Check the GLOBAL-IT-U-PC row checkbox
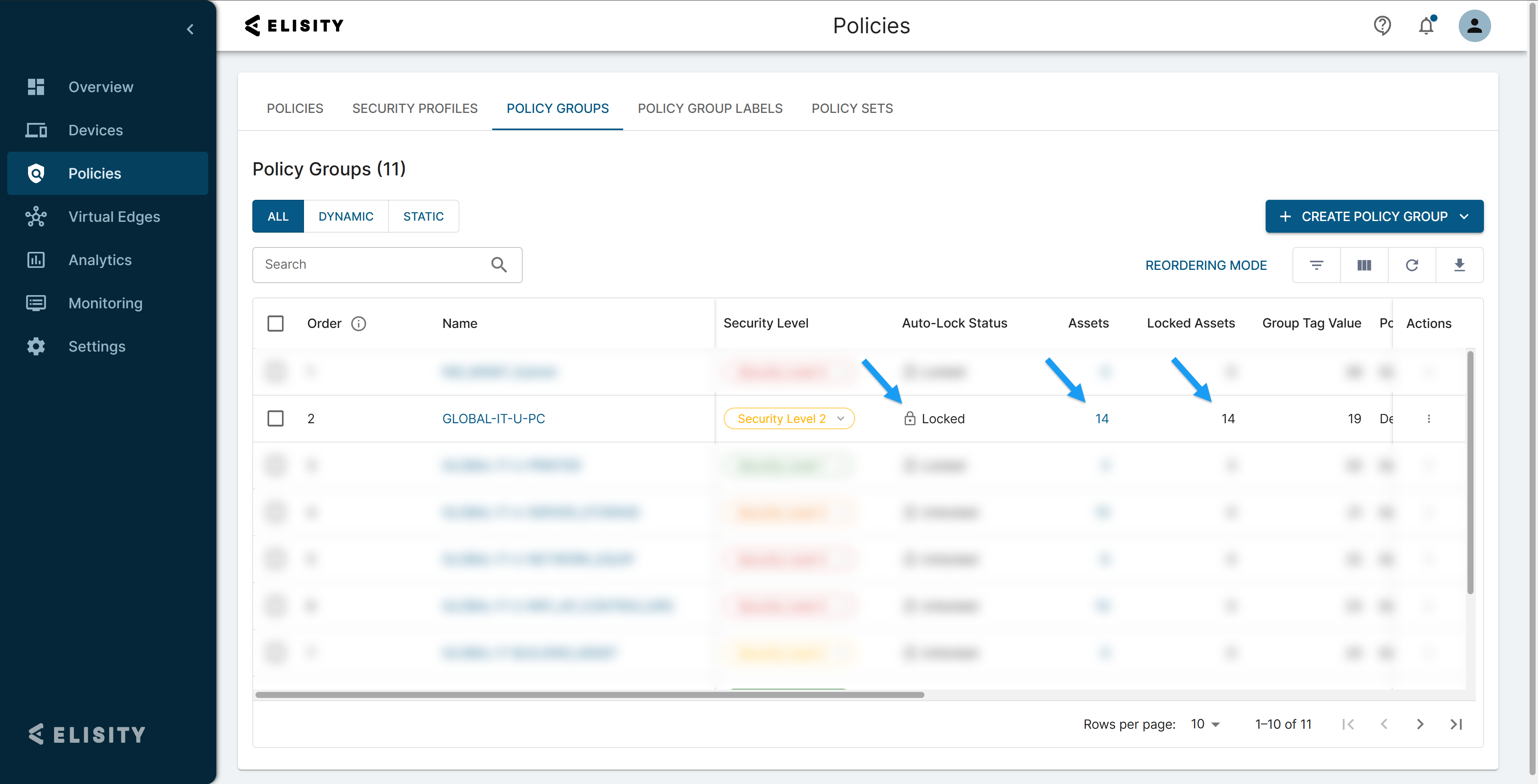This screenshot has width=1538, height=784. pyautogui.click(x=275, y=418)
